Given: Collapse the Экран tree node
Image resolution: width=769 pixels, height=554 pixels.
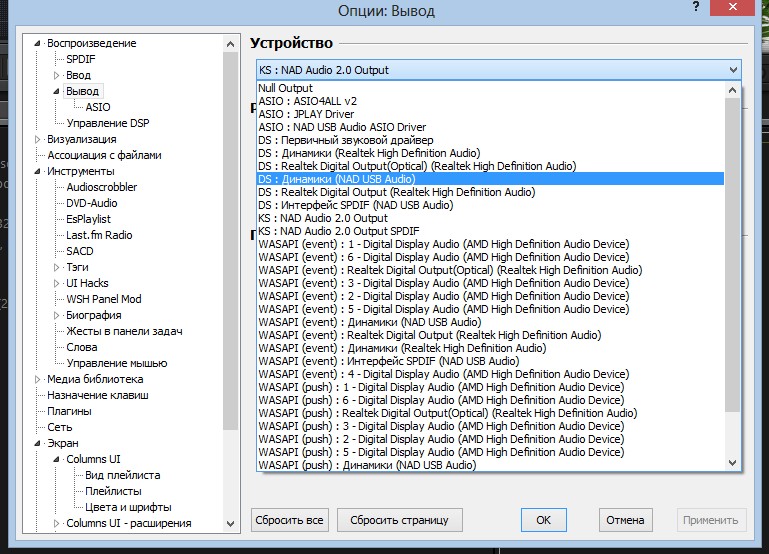Looking at the screenshot, I should click(x=37, y=443).
